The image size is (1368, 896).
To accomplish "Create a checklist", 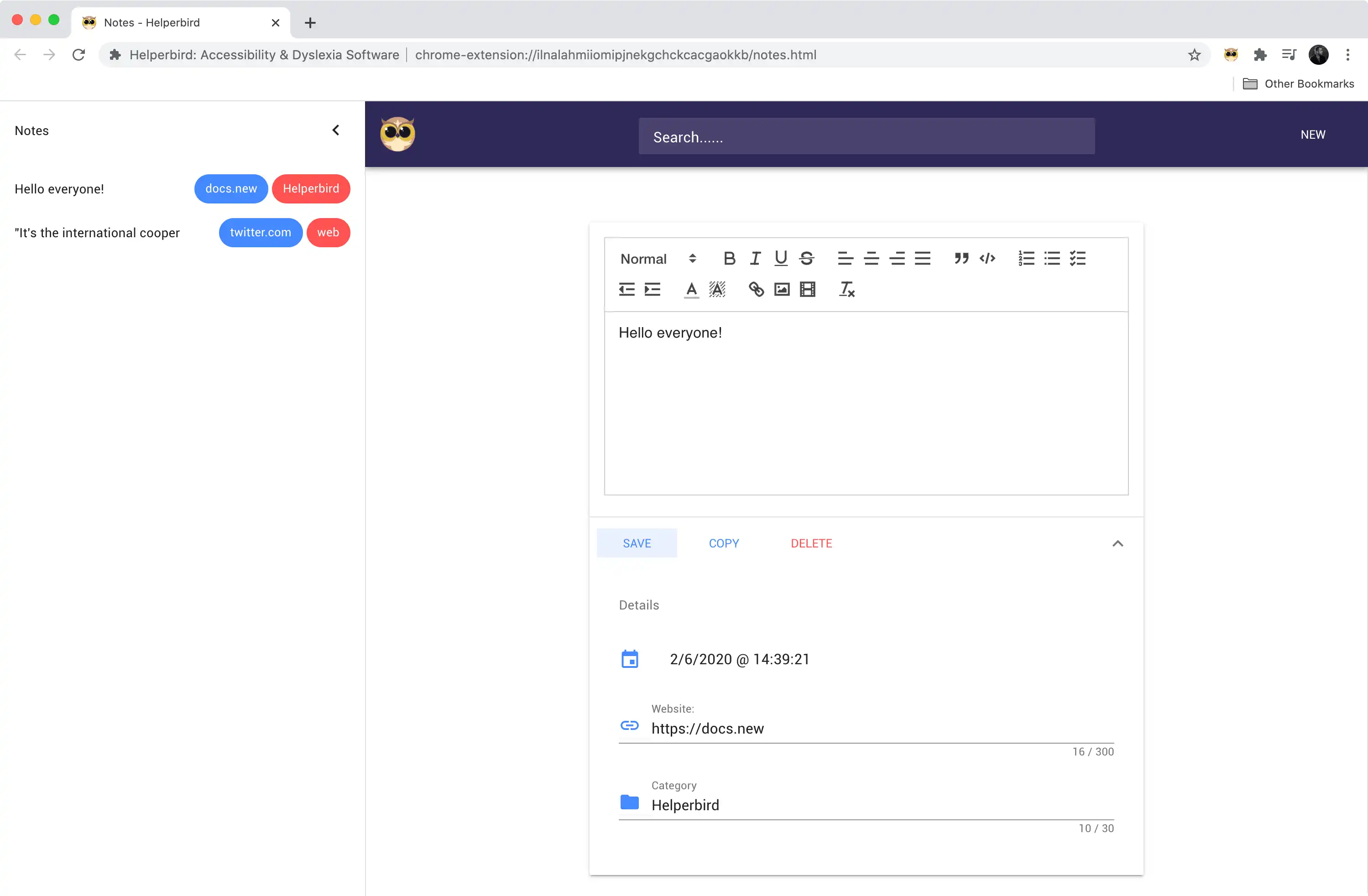I will (1078, 259).
